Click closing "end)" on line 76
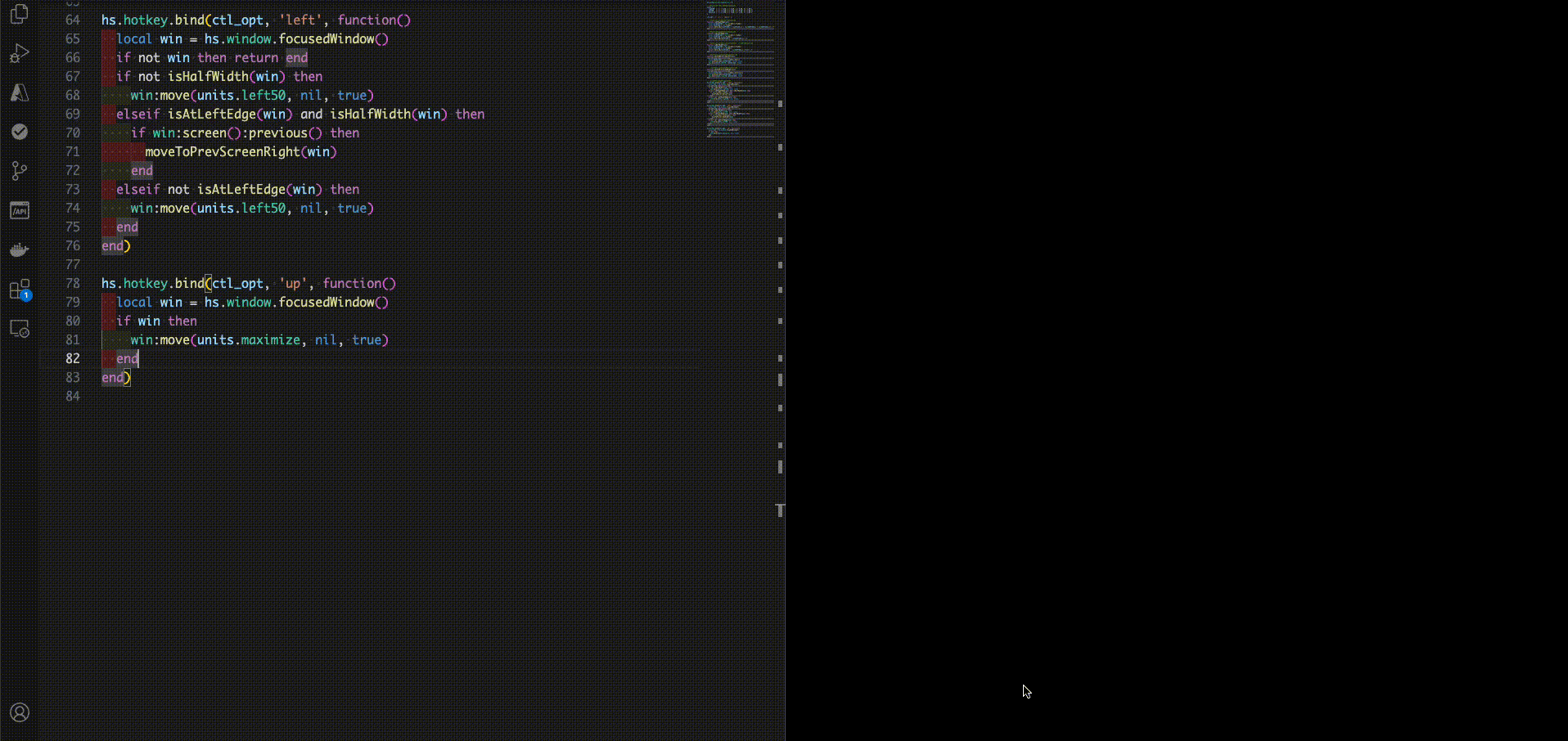 click(116, 245)
